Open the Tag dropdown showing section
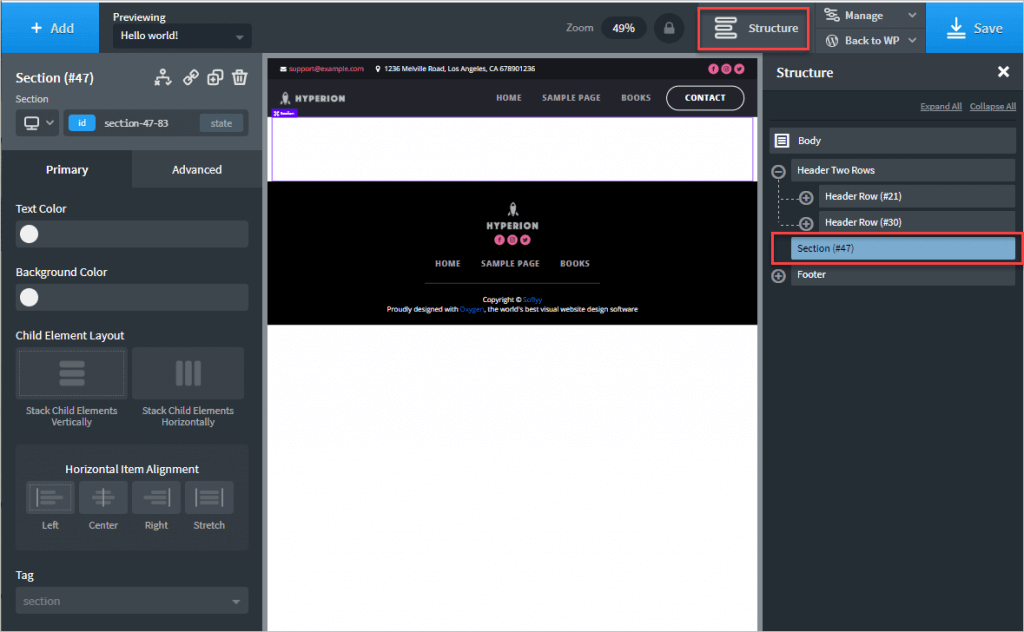The width and height of the screenshot is (1024, 632). tap(132, 601)
